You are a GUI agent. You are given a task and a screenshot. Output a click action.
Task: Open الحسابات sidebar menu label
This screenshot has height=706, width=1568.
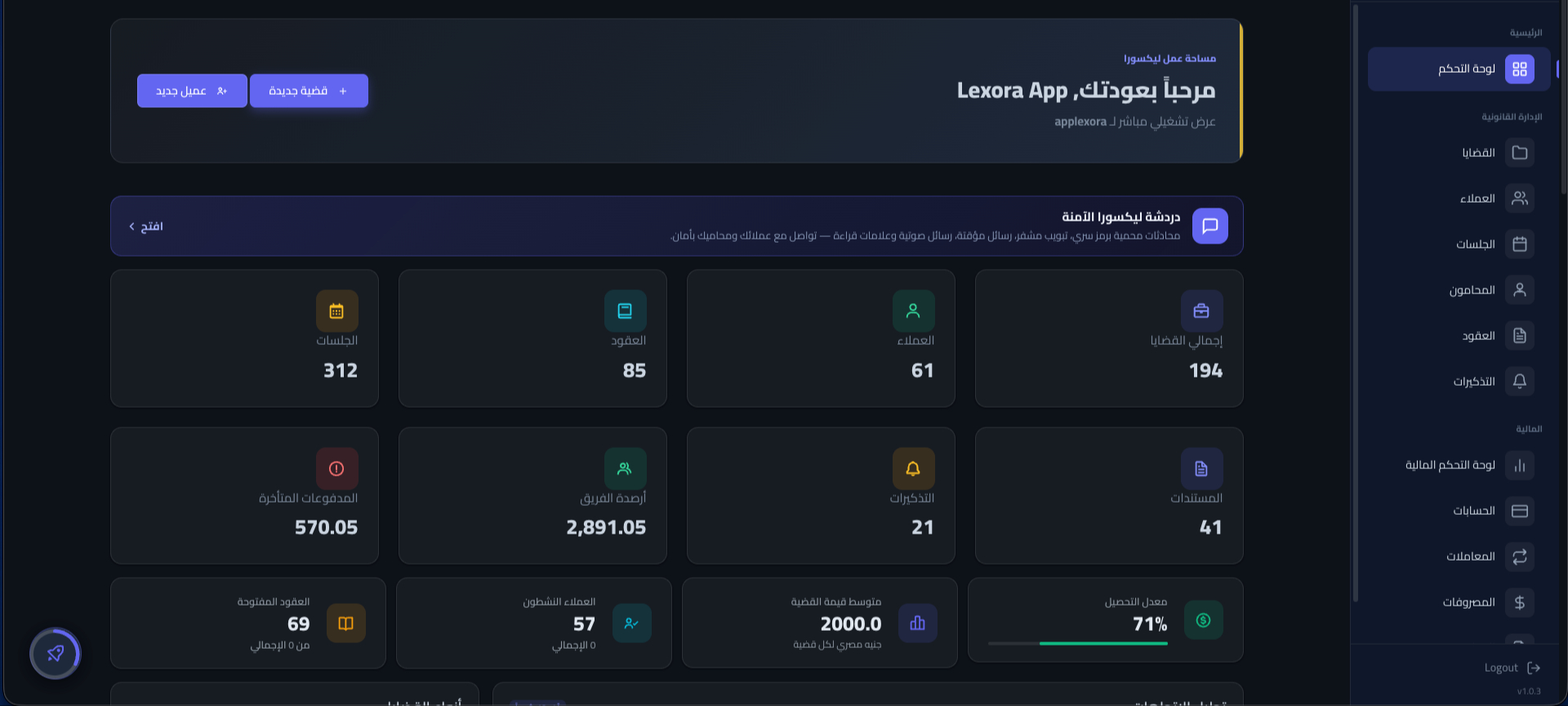click(x=1474, y=512)
